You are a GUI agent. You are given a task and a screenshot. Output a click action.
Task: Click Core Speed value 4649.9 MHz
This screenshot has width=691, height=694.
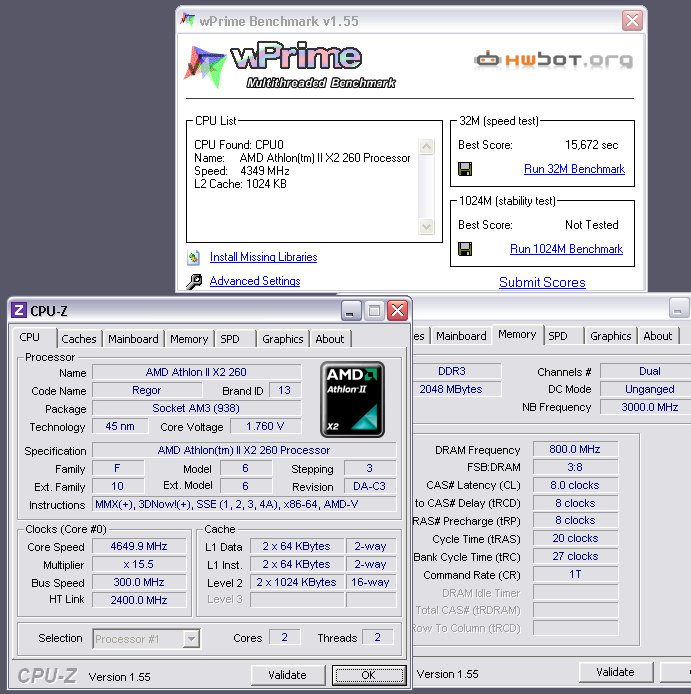139,546
